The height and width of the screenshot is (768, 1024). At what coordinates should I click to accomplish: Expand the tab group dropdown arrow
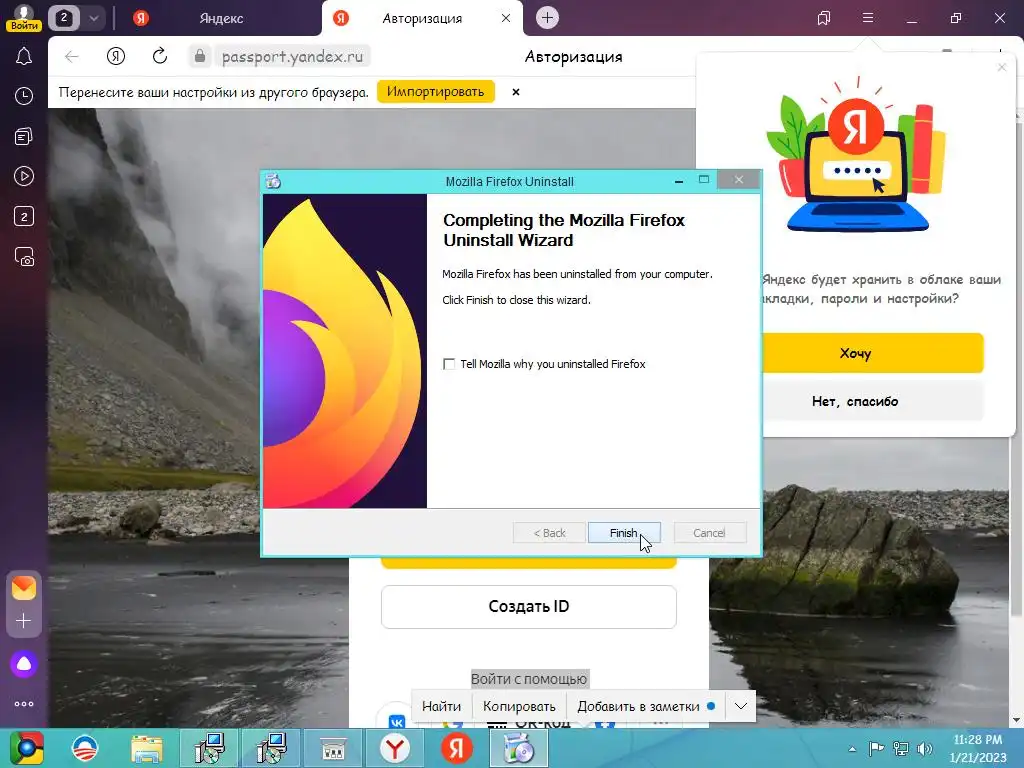click(93, 18)
